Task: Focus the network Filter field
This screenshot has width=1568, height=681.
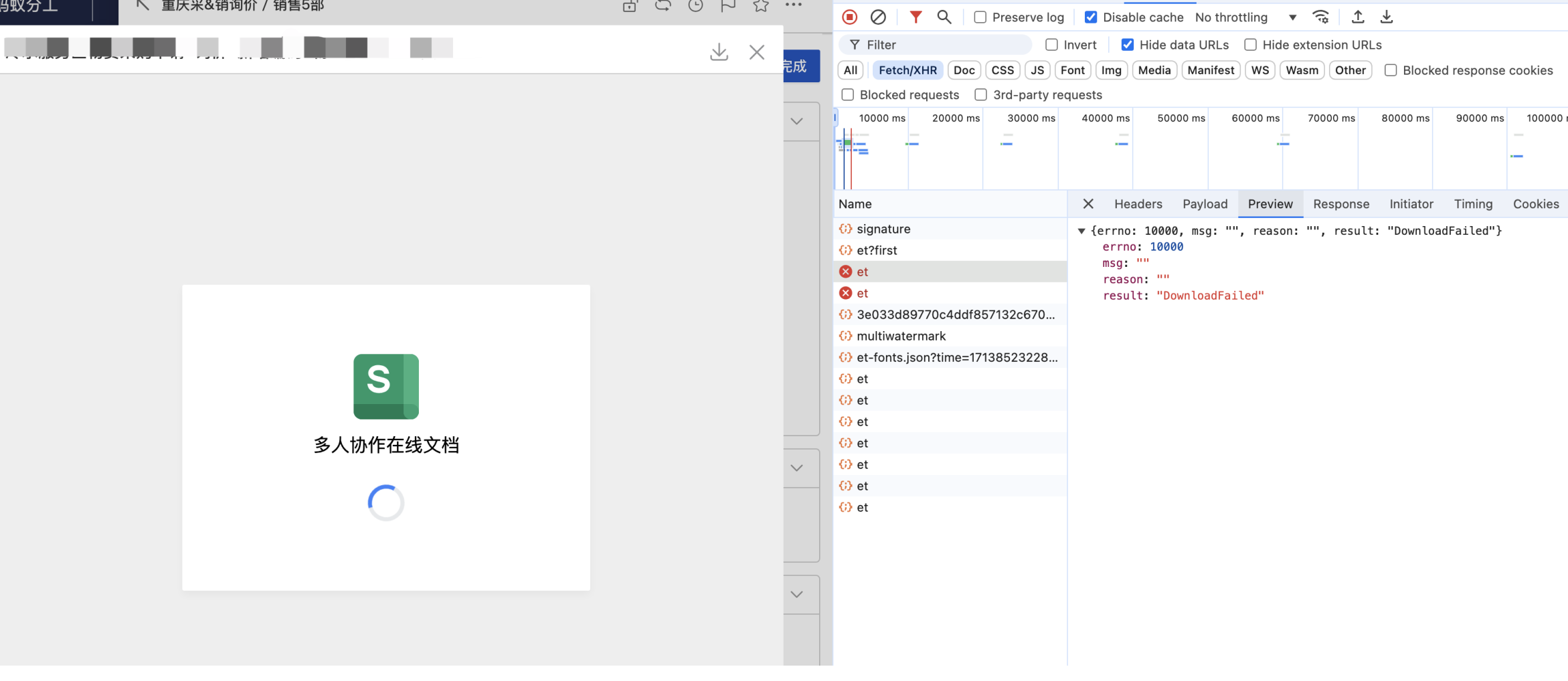Action: (x=936, y=45)
